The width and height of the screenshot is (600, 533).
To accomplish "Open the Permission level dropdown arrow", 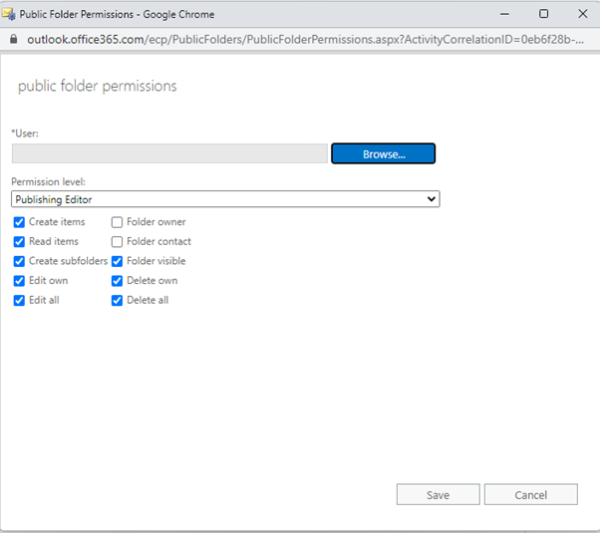I will tap(431, 199).
